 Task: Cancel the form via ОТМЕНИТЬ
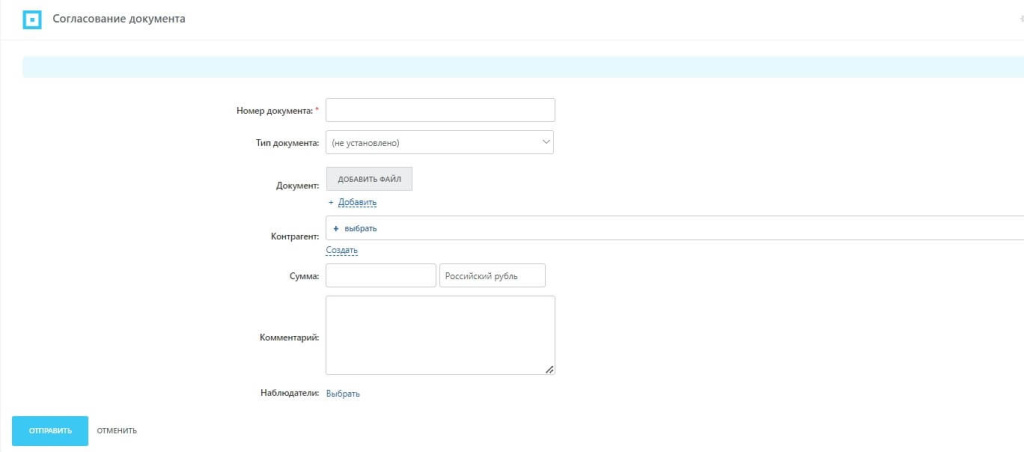click(x=117, y=431)
